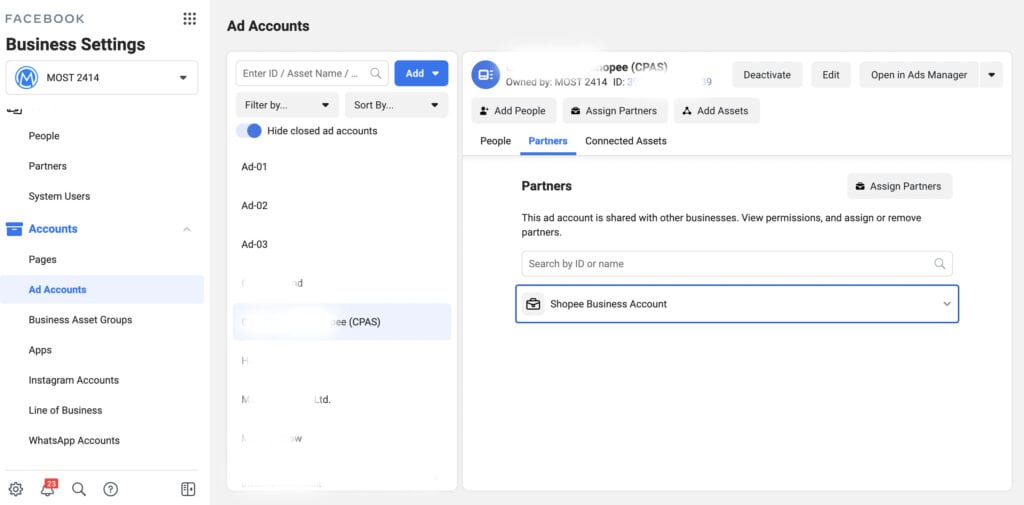Click the magnifier in the partners search field
The height and width of the screenshot is (505, 1024).
coord(939,264)
